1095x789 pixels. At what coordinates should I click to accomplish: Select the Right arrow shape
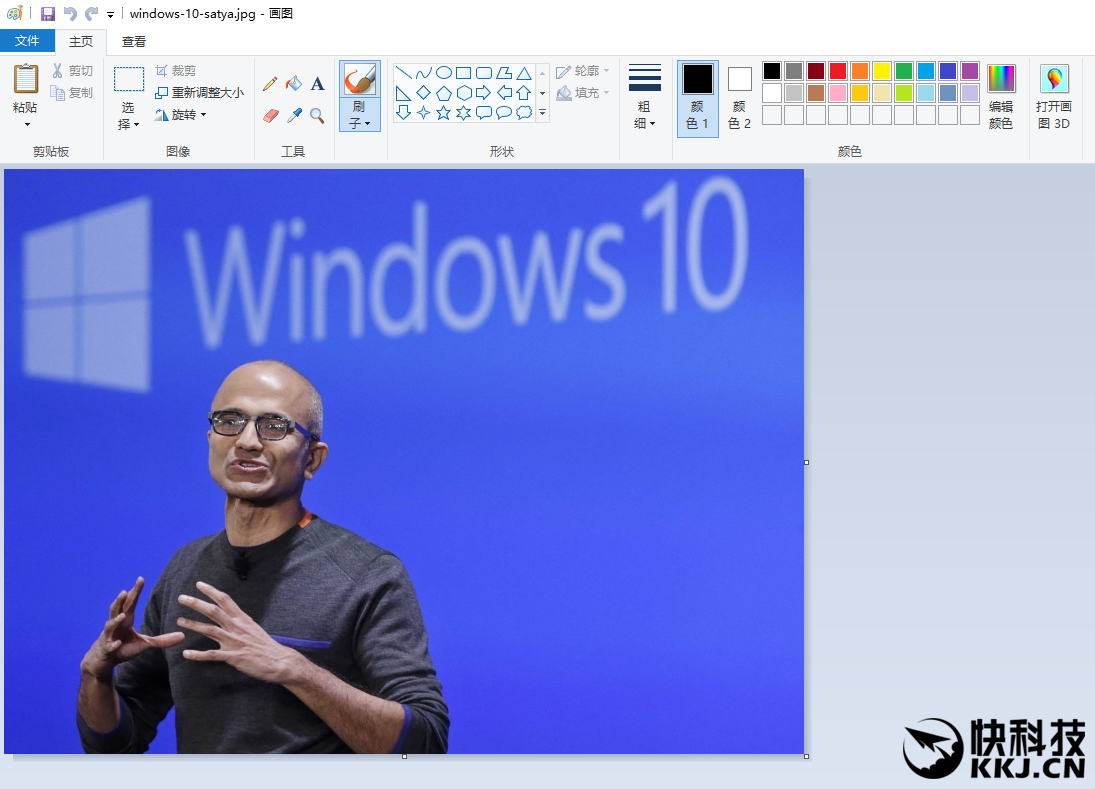point(483,93)
